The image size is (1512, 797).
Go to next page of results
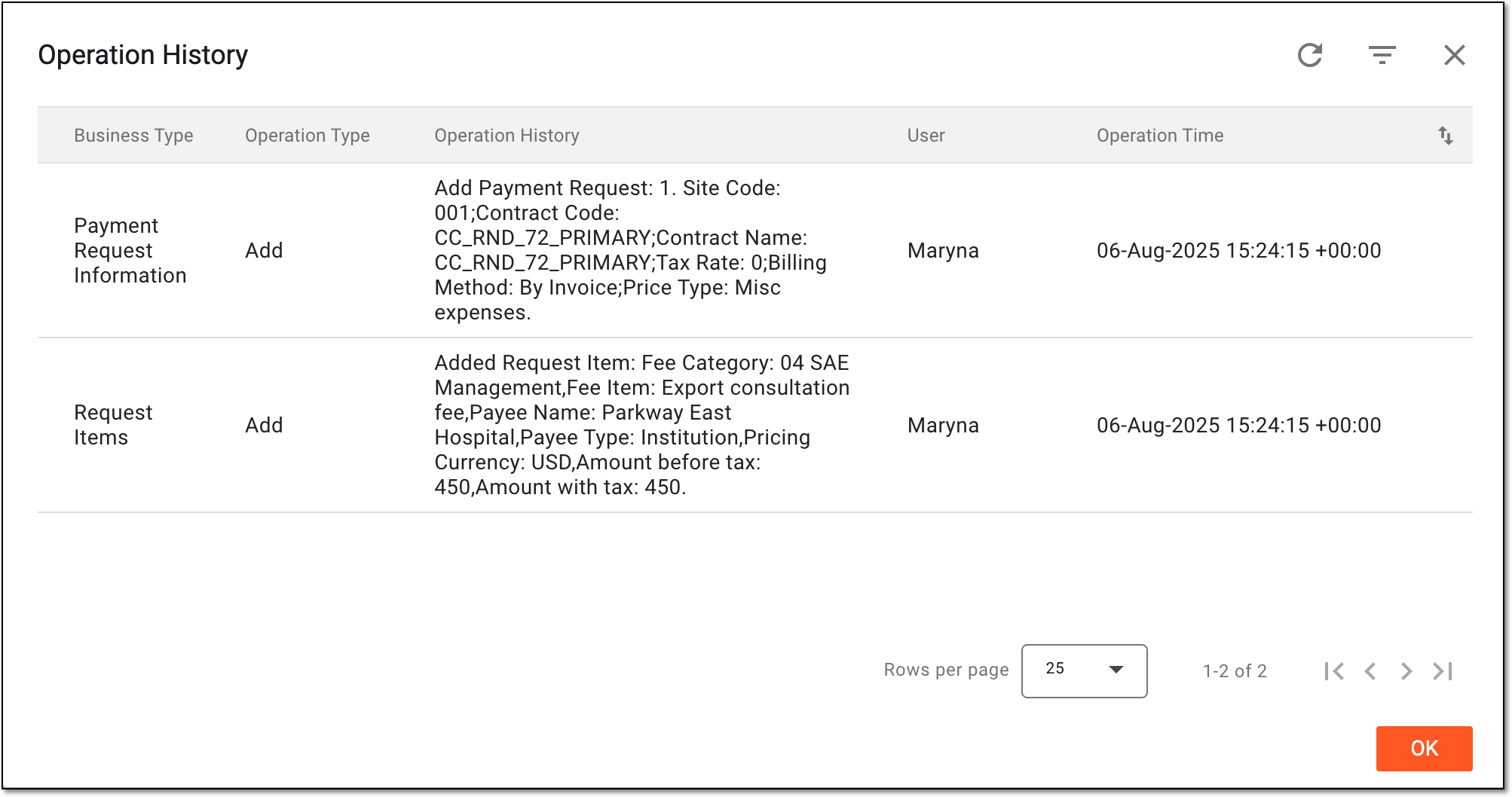(x=1406, y=671)
